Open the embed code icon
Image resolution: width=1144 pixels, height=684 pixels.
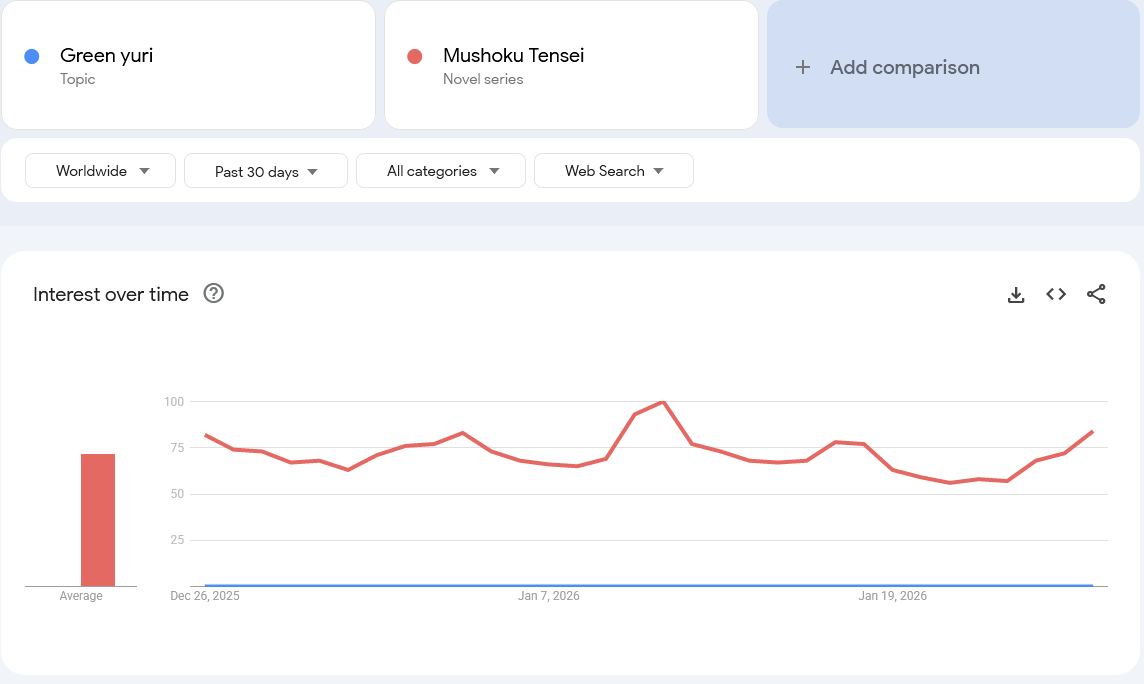coord(1056,294)
